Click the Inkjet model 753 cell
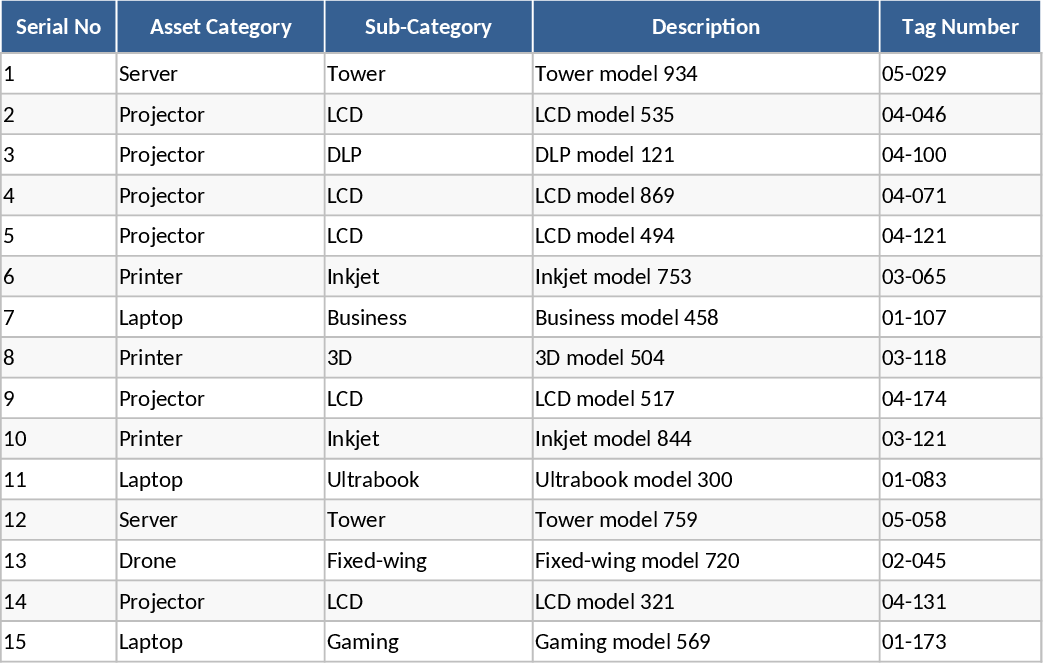 click(x=613, y=277)
